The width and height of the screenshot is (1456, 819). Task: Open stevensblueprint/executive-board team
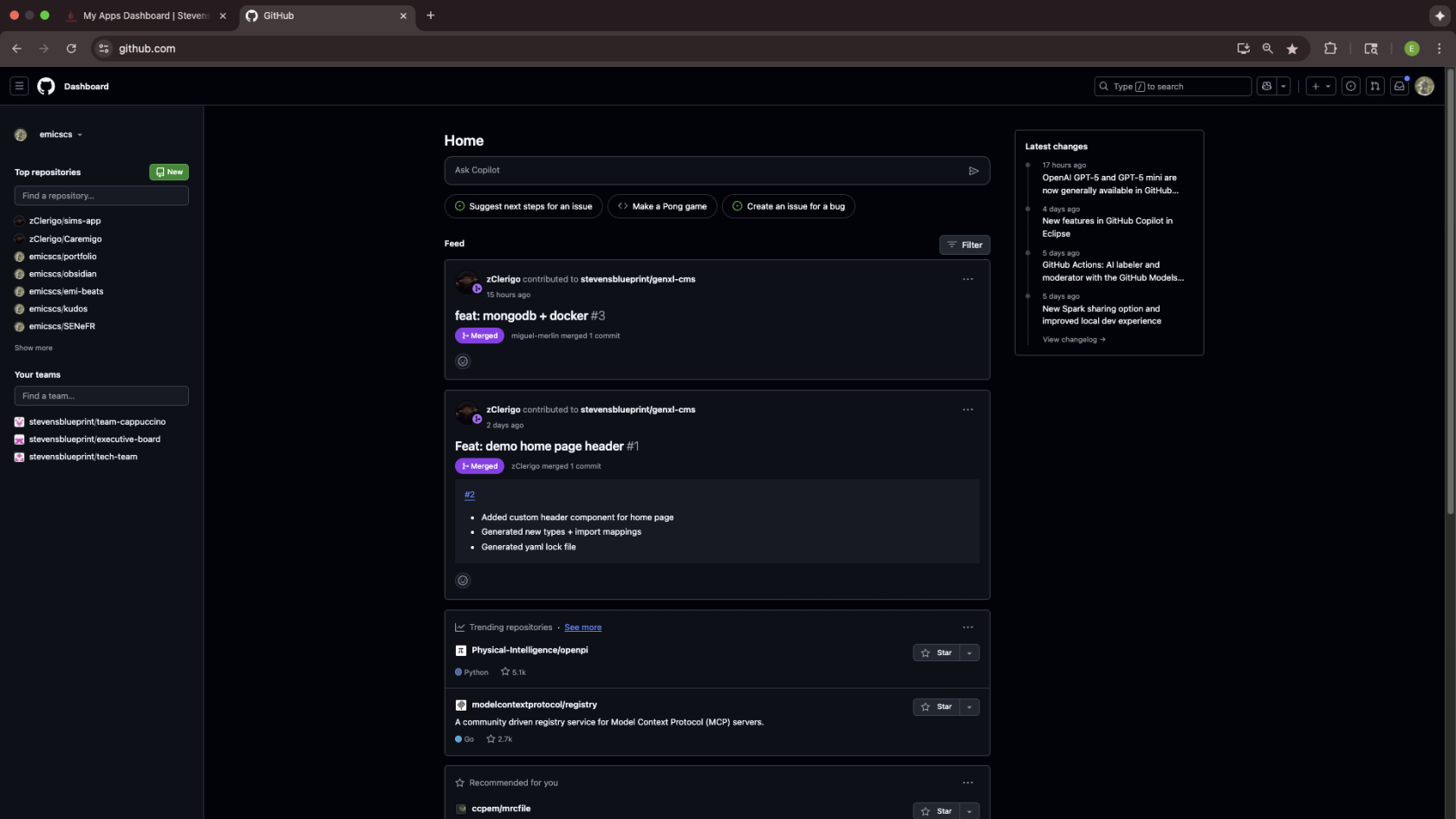(94, 439)
